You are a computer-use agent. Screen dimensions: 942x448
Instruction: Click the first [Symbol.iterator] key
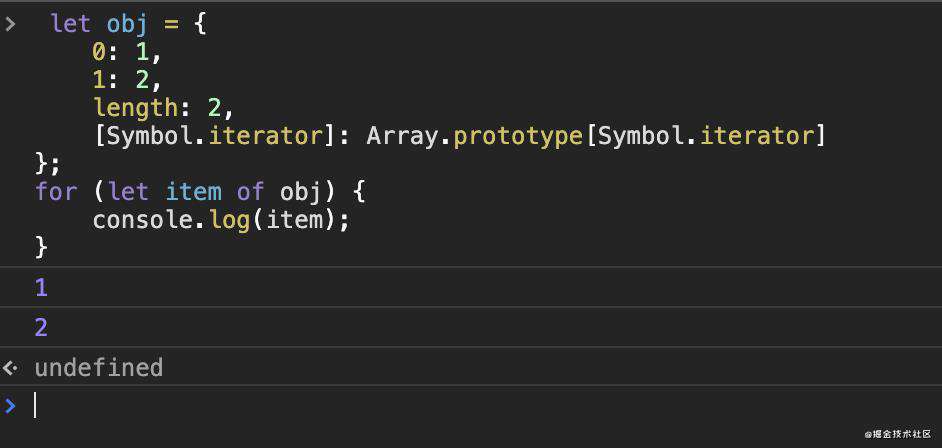pos(214,137)
